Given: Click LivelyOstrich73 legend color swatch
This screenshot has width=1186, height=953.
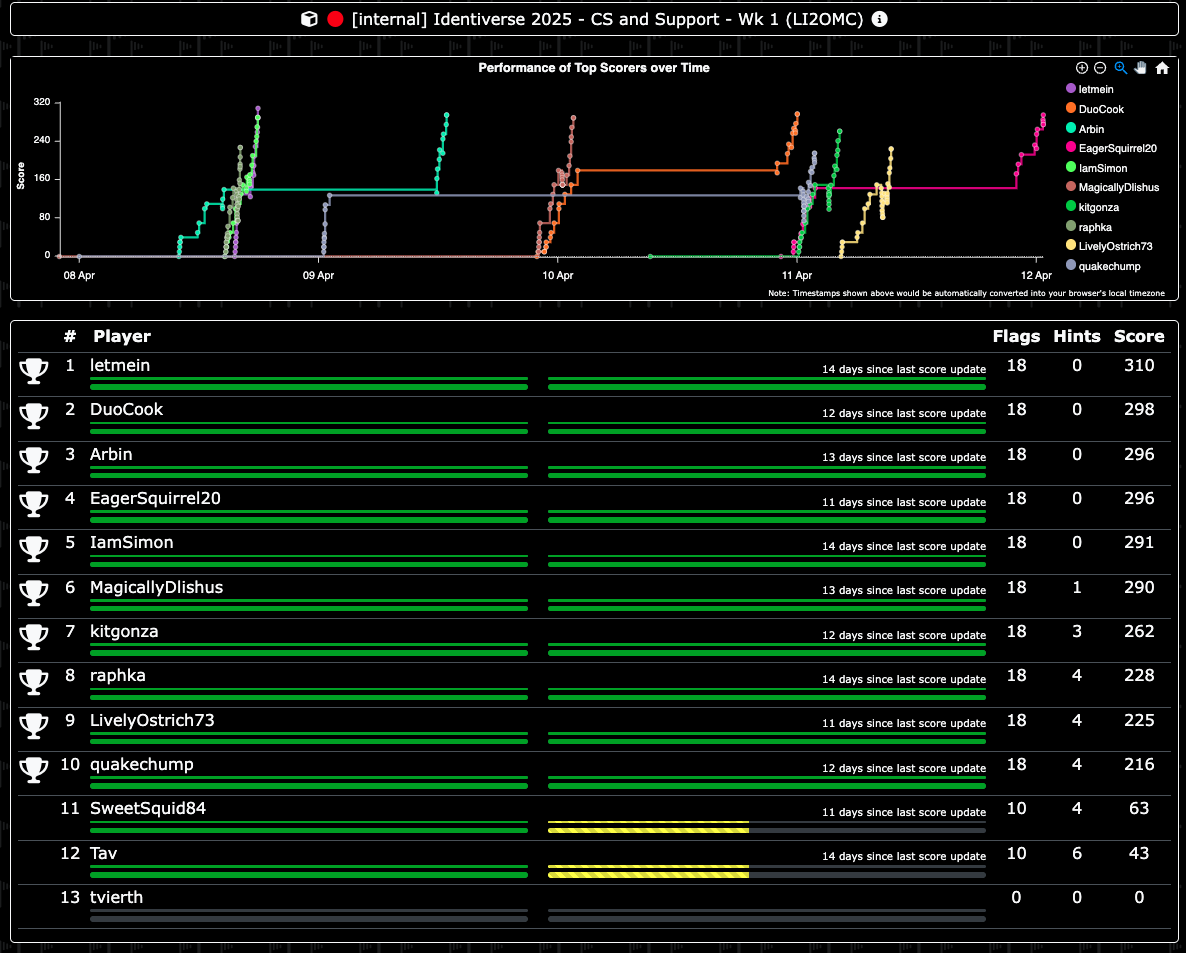Looking at the screenshot, I should pos(1072,246).
